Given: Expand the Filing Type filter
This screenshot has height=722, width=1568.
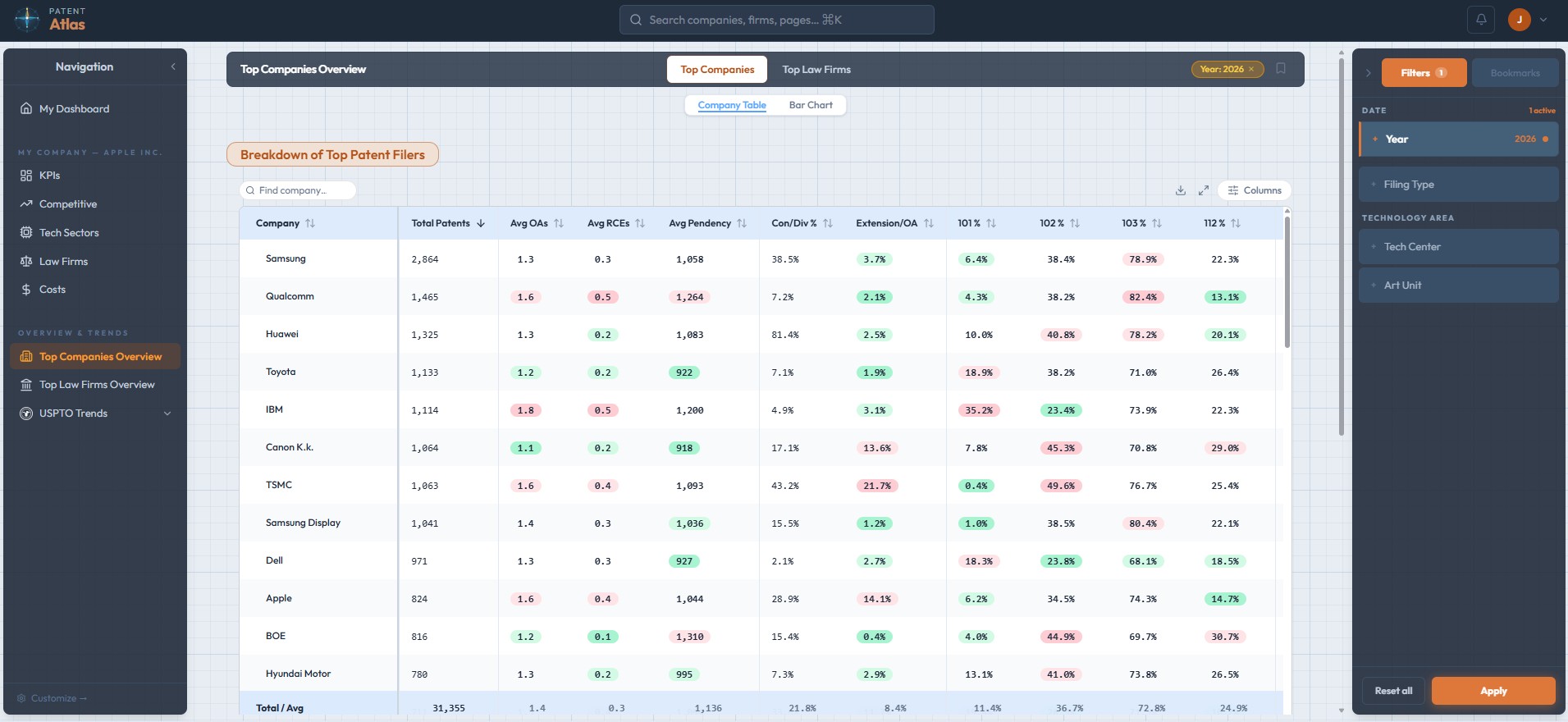Looking at the screenshot, I should pos(1459,185).
